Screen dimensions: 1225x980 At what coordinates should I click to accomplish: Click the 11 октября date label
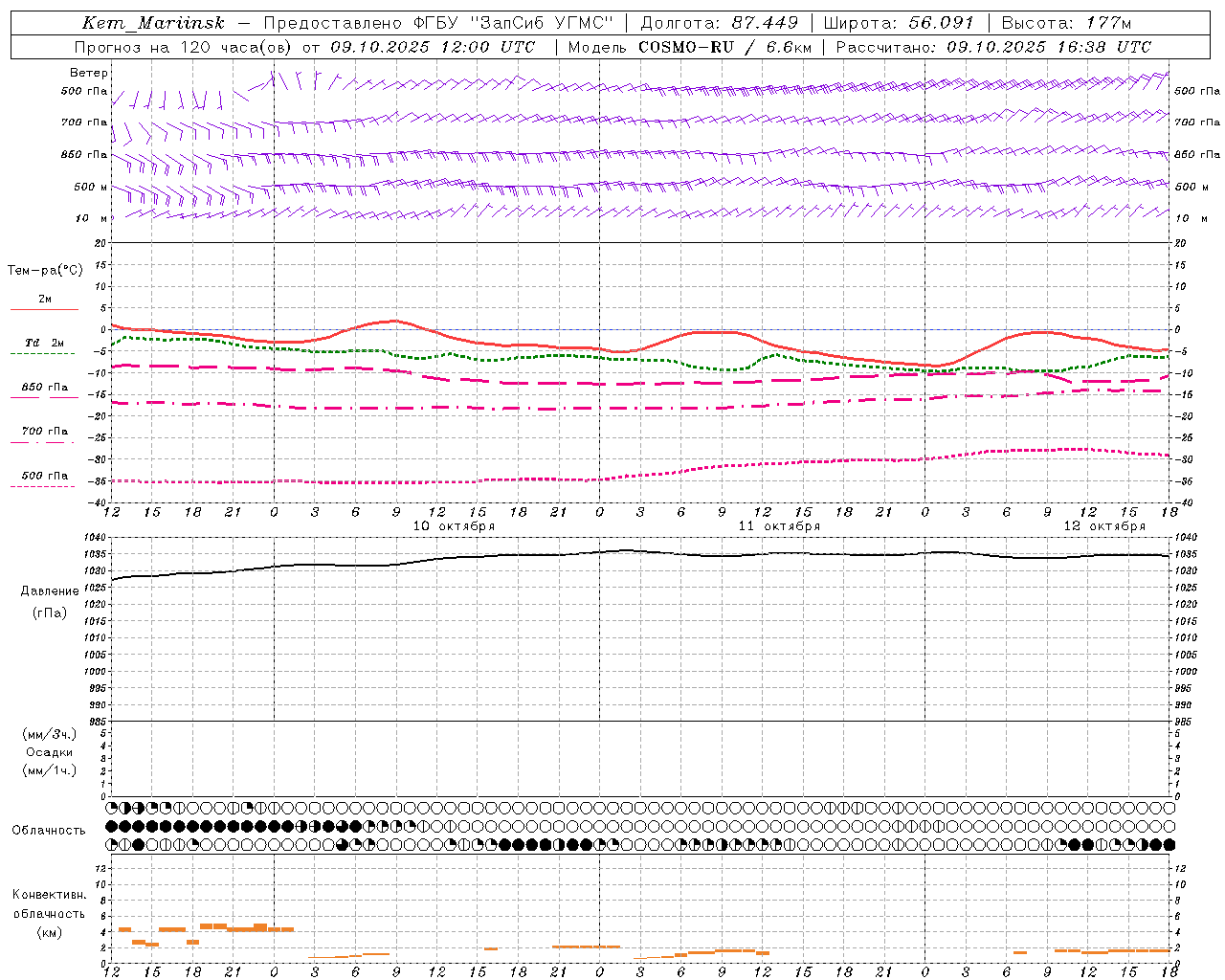pos(779,526)
